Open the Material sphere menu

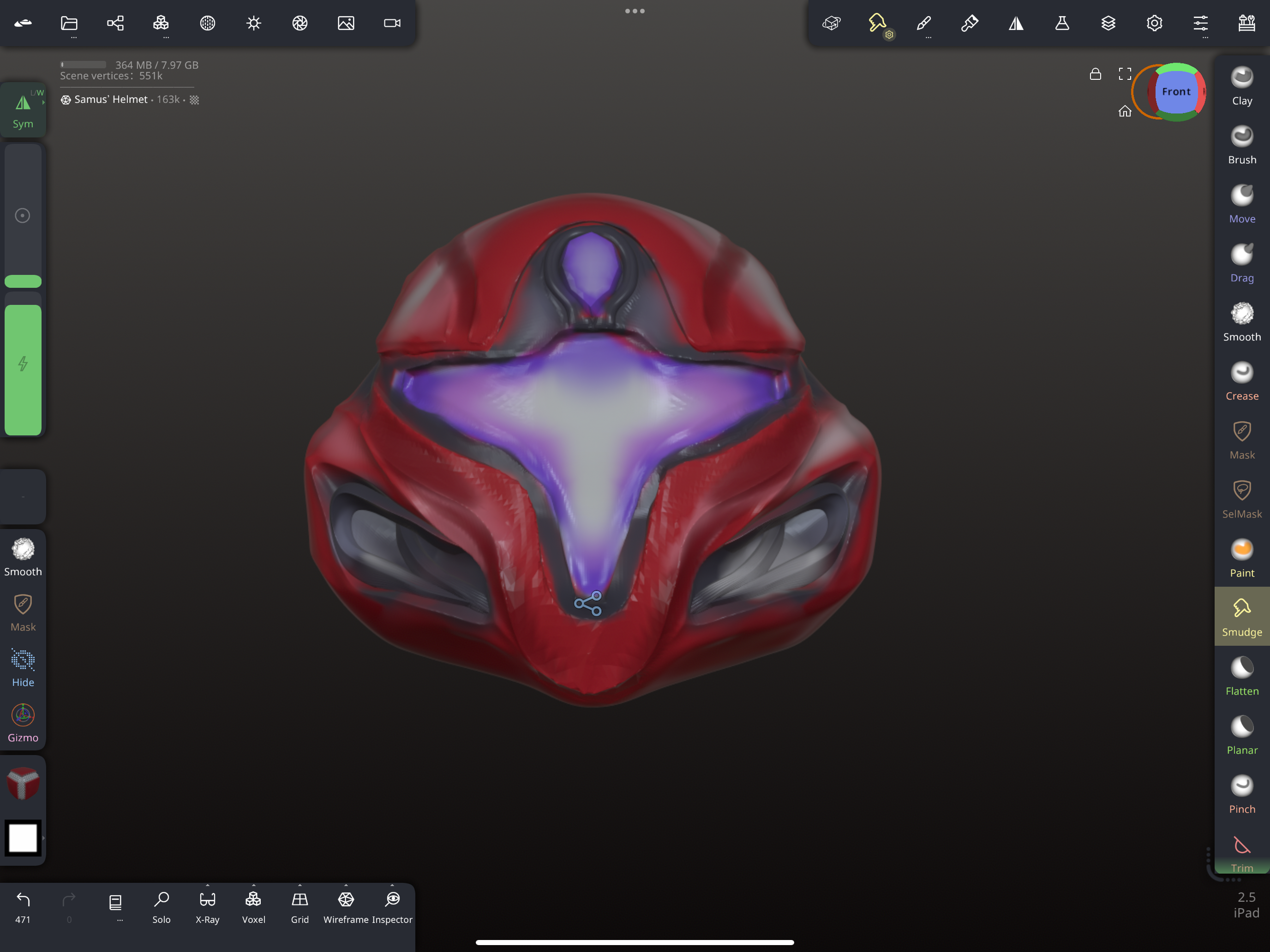click(207, 23)
